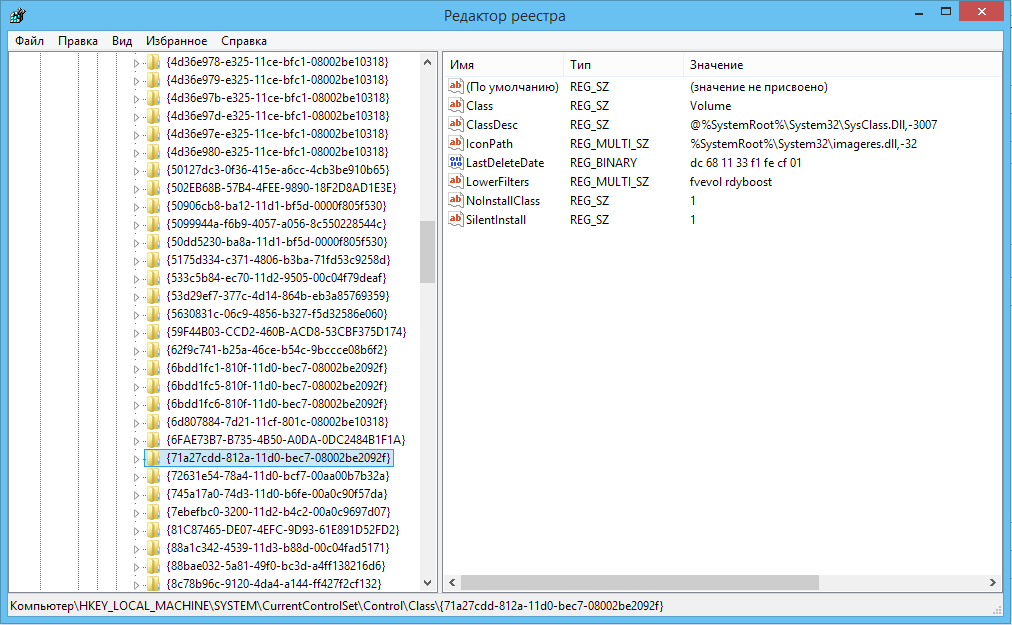This screenshot has height=625, width=1012.
Task: Click folder icon of {4d36e97b-e325-11ce-bfc1-08002be10318}
Action: [153, 98]
